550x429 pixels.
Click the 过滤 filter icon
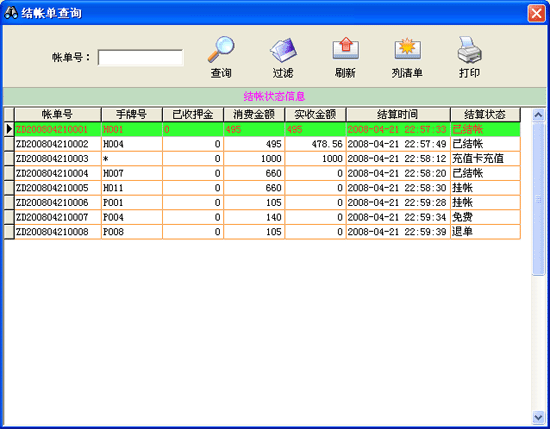pyautogui.click(x=283, y=49)
